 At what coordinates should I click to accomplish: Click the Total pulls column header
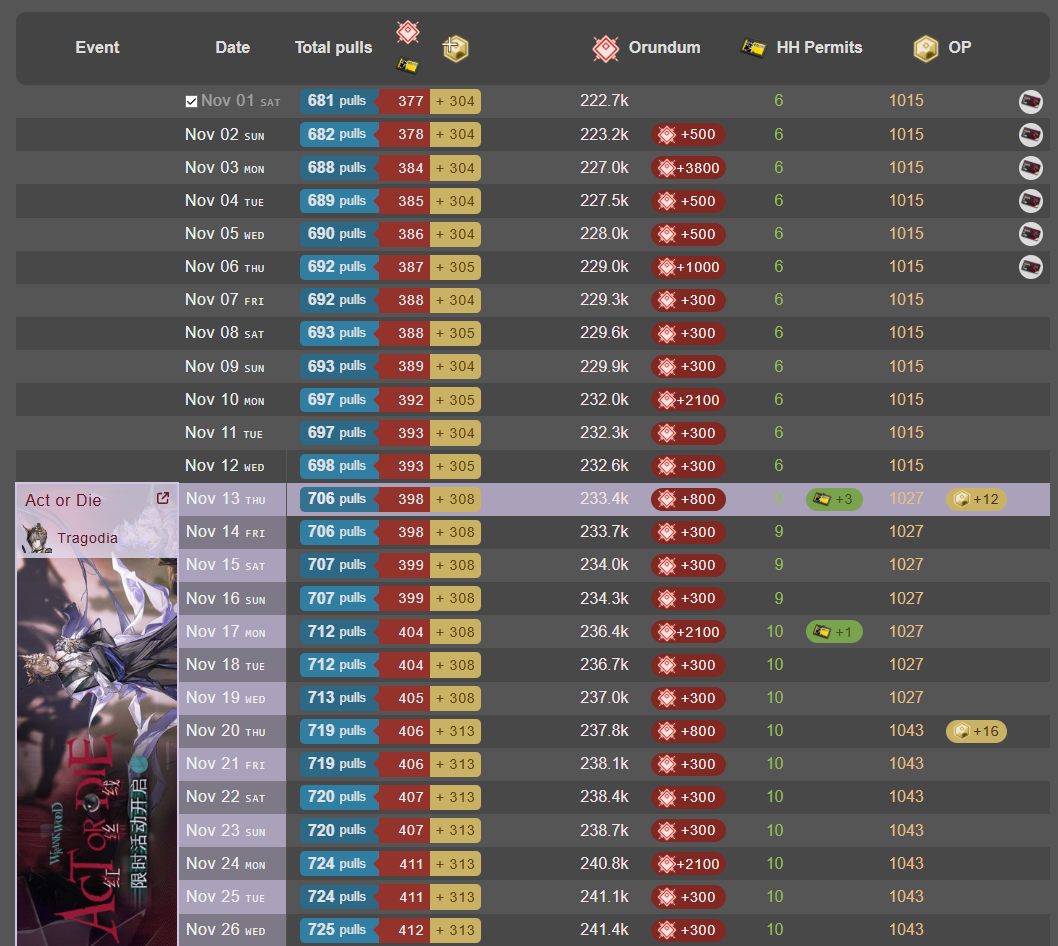333,47
